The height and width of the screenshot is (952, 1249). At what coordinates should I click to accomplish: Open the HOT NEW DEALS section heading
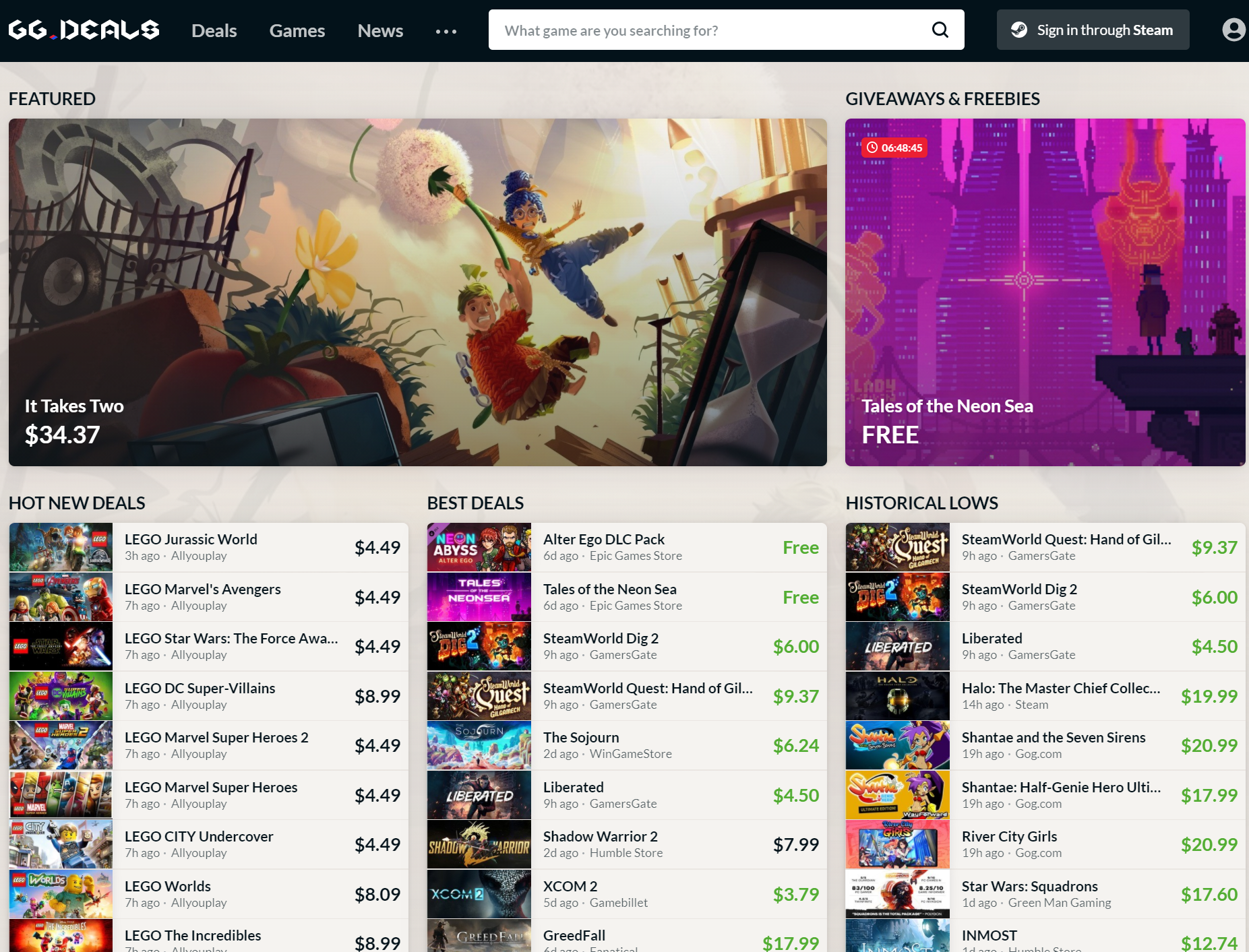click(x=77, y=503)
